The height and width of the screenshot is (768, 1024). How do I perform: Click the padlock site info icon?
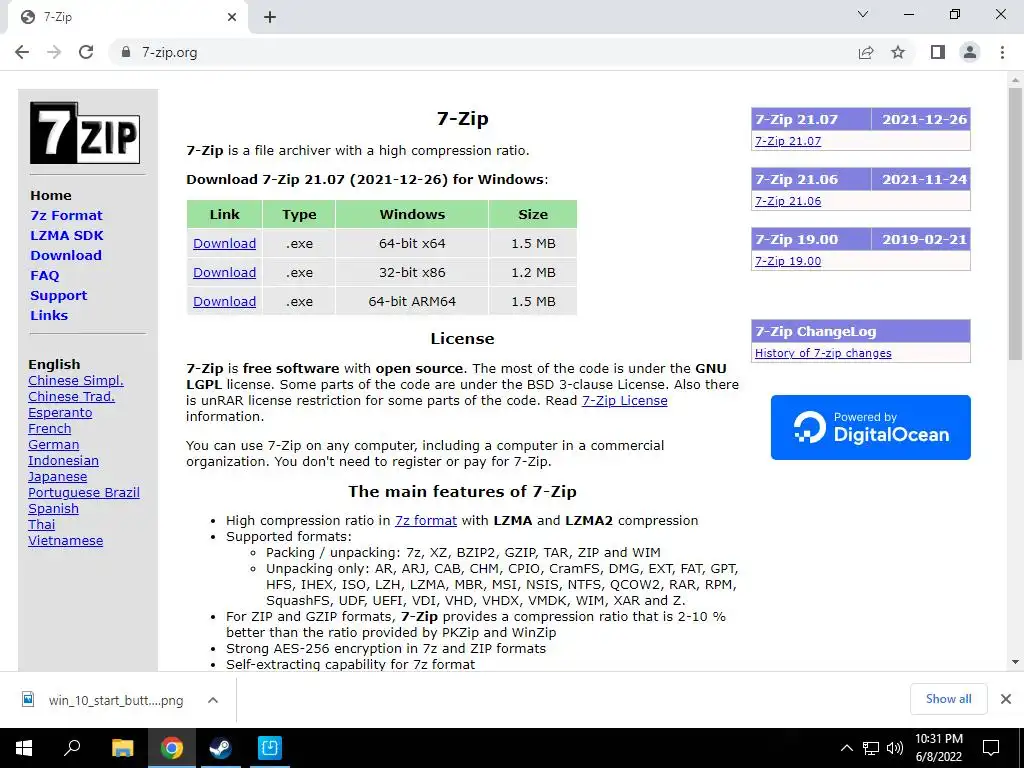(x=126, y=52)
